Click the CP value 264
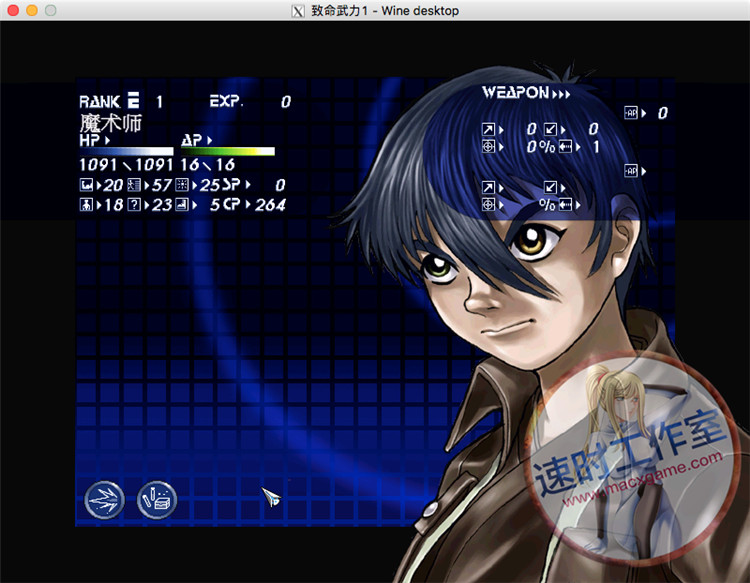Image resolution: width=750 pixels, height=583 pixels. (x=270, y=205)
